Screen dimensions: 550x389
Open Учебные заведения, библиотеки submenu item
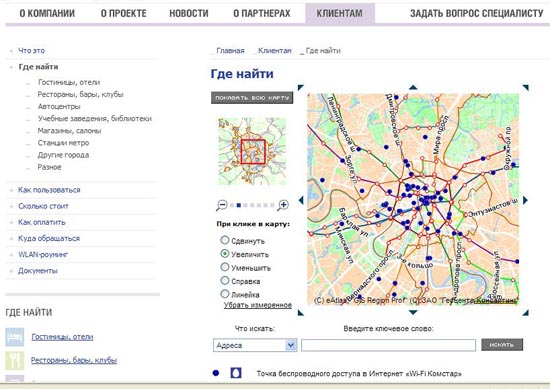point(95,119)
